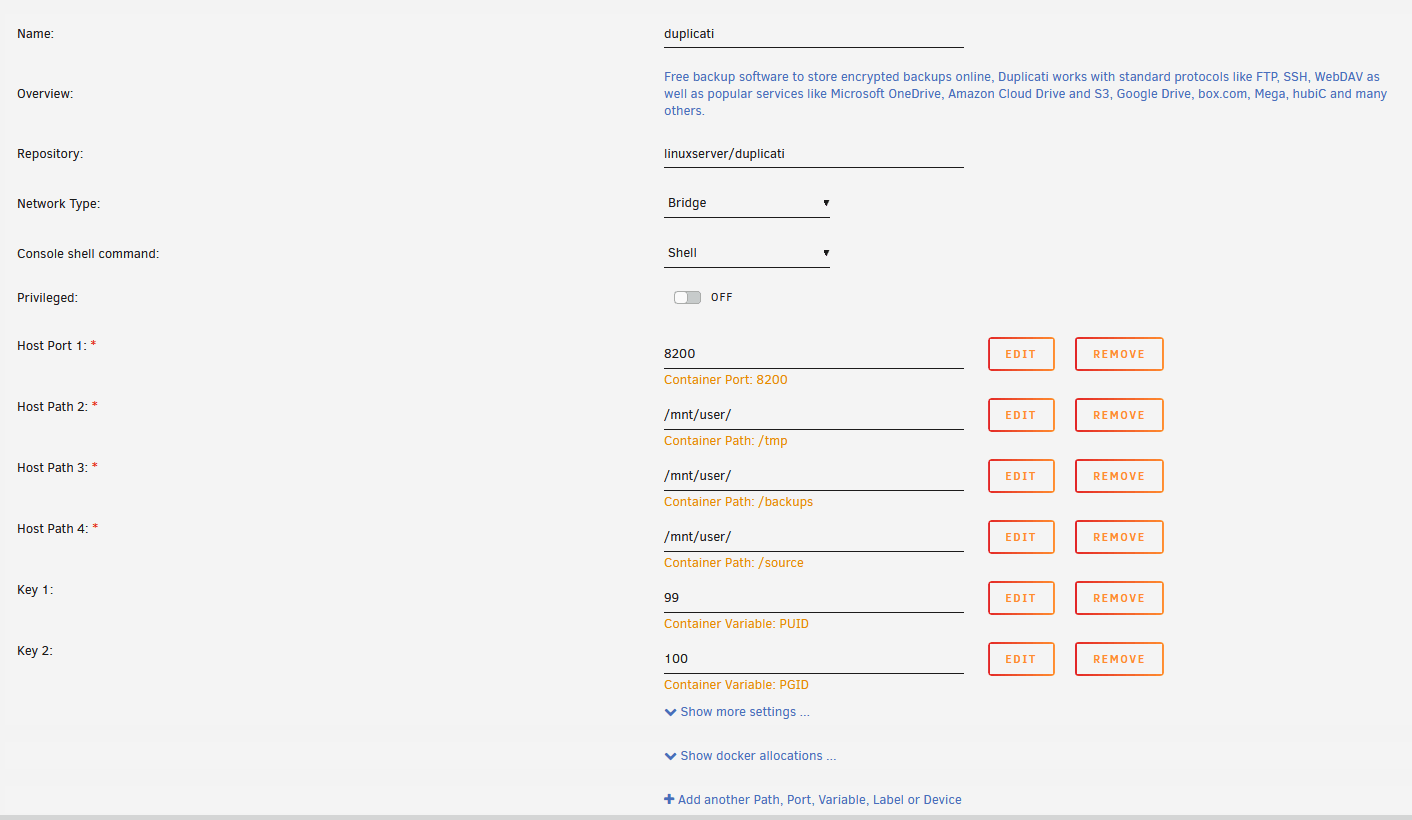Remove Key 1 PUID variable
Viewport: 1412px width, 820px height.
coord(1119,598)
